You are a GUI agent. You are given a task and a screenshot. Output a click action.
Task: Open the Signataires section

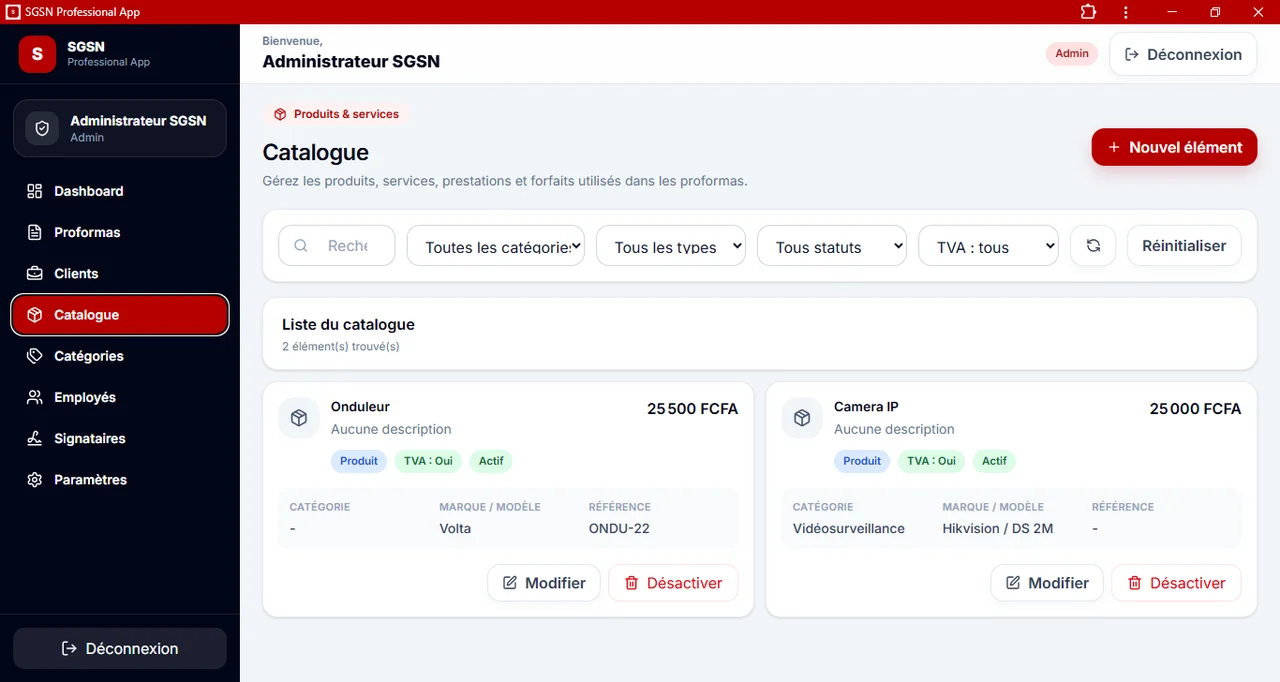pos(120,438)
